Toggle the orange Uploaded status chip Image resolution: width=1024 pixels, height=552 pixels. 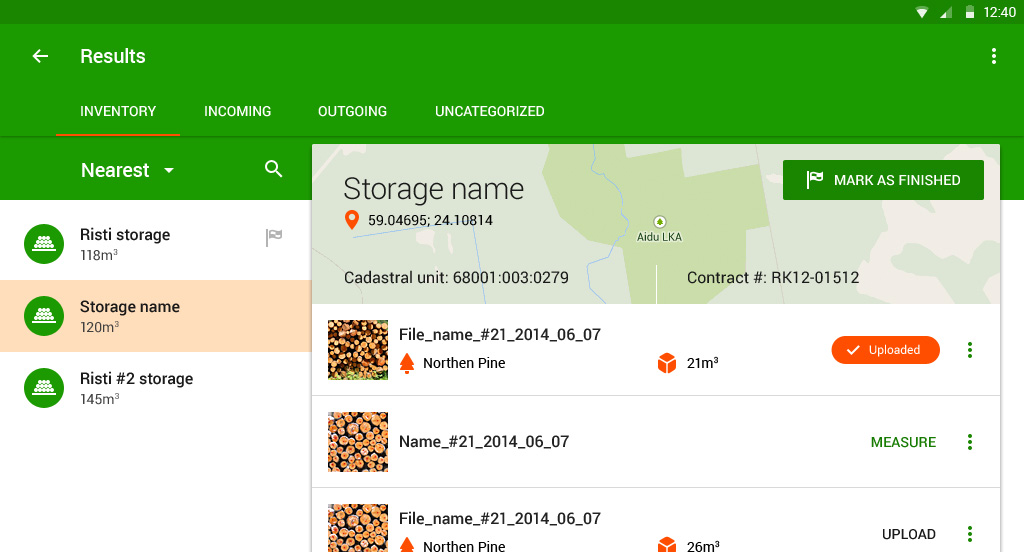(x=885, y=350)
